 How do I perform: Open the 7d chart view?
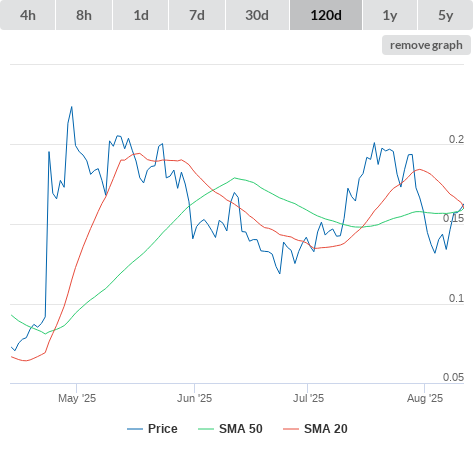197,15
